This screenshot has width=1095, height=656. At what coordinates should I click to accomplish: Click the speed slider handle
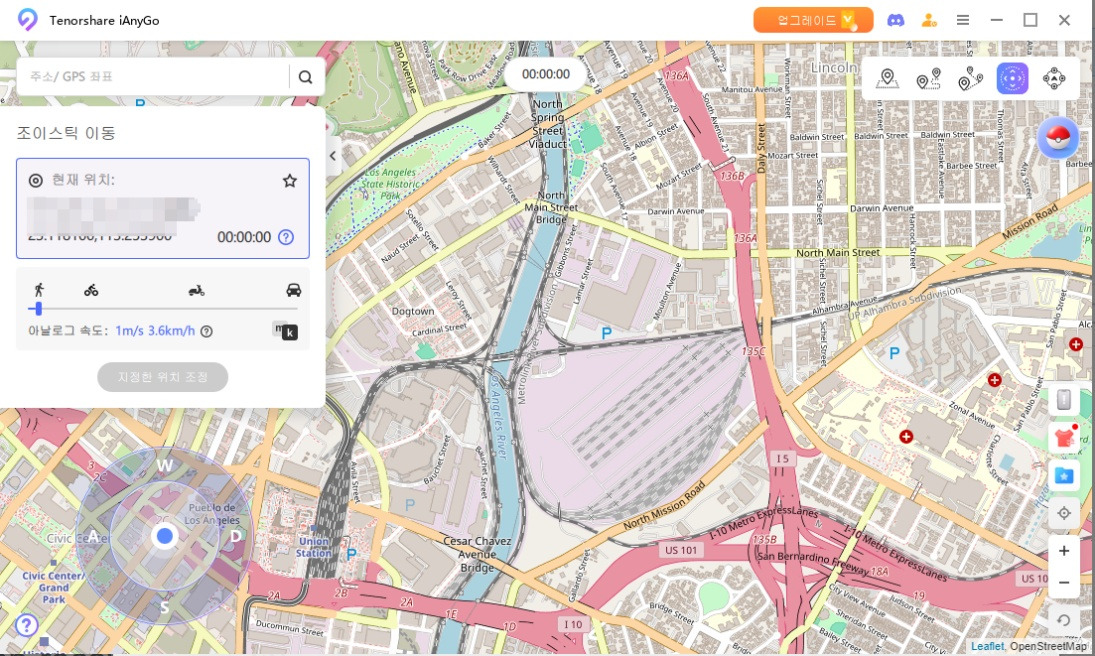(38, 308)
